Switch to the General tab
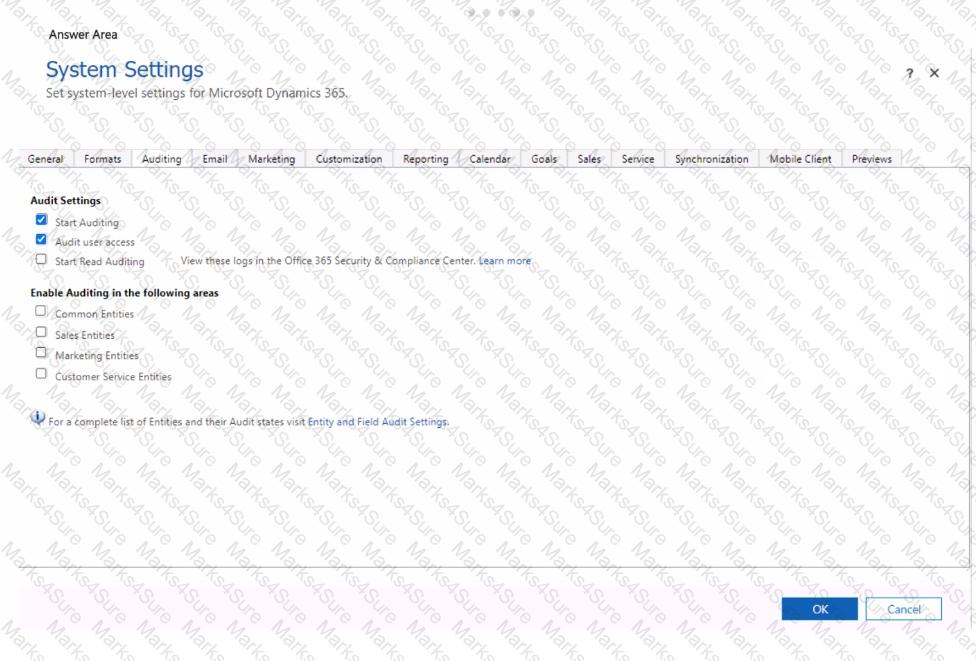Image resolution: width=976 pixels, height=661 pixels. [45, 159]
